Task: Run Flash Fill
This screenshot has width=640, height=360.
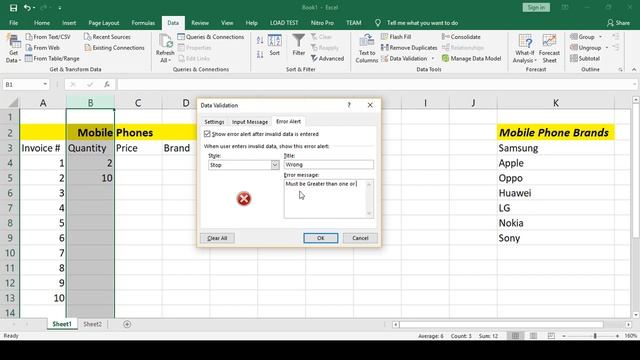Action: [396, 37]
